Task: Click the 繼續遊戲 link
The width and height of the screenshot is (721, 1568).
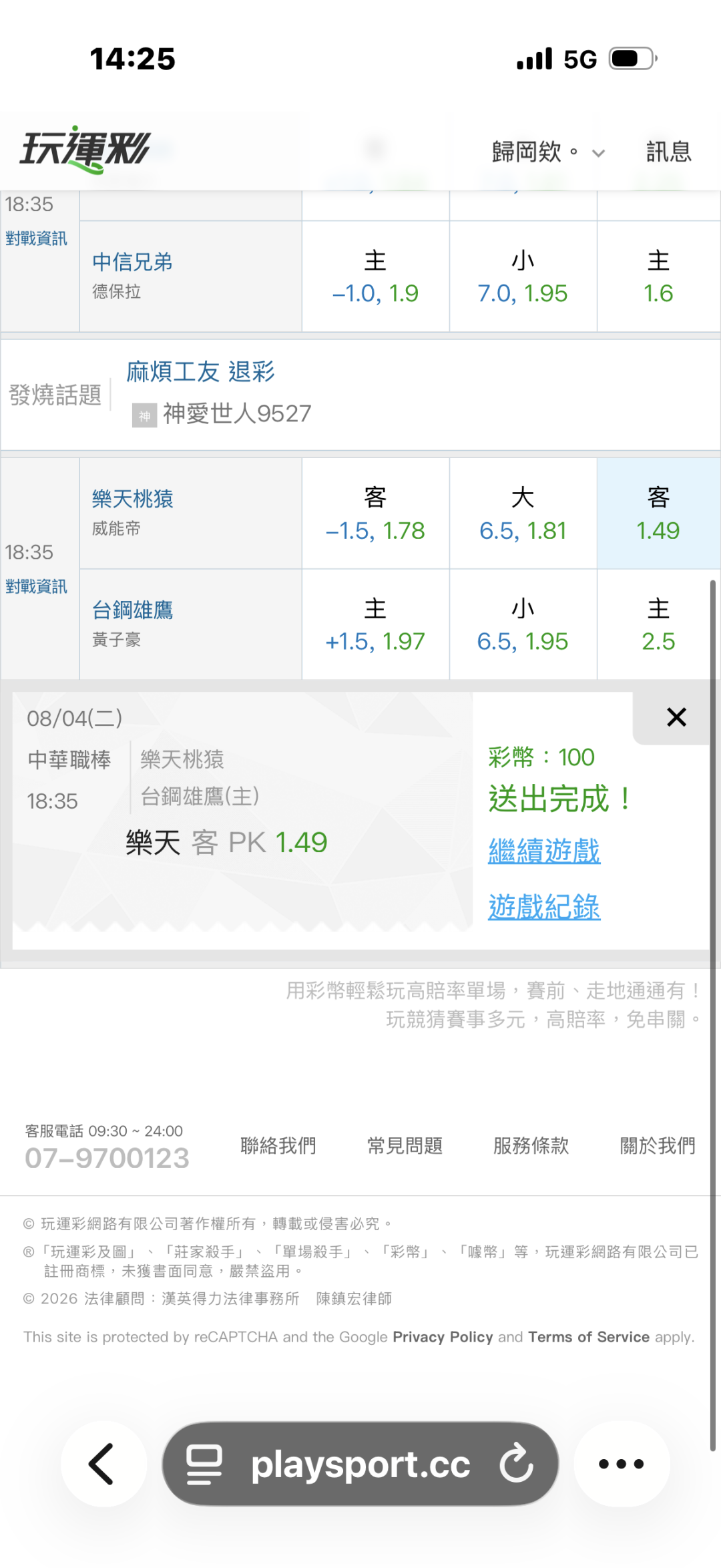Action: [544, 851]
